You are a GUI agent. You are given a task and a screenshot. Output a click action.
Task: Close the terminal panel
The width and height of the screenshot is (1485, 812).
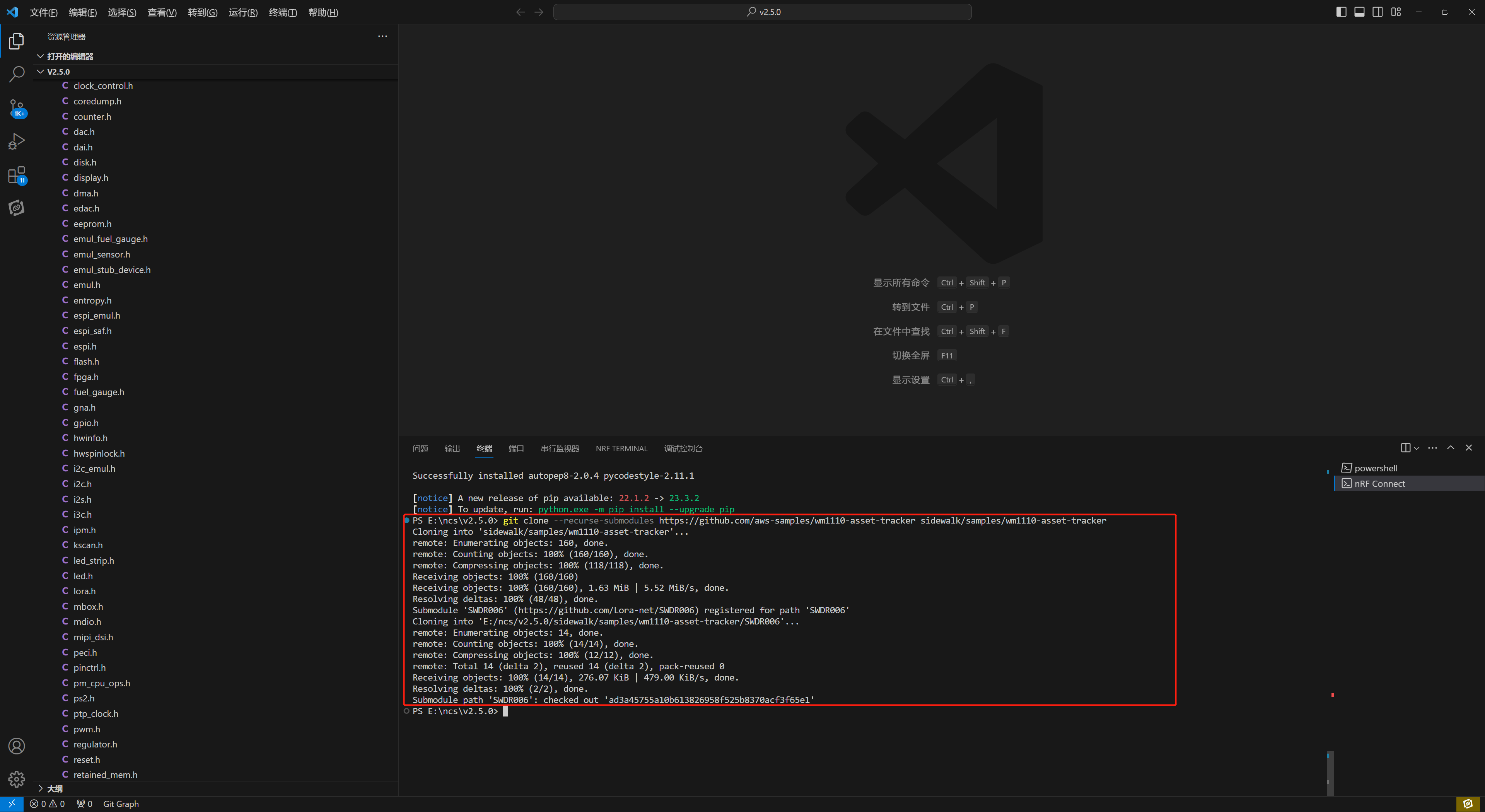(1469, 448)
